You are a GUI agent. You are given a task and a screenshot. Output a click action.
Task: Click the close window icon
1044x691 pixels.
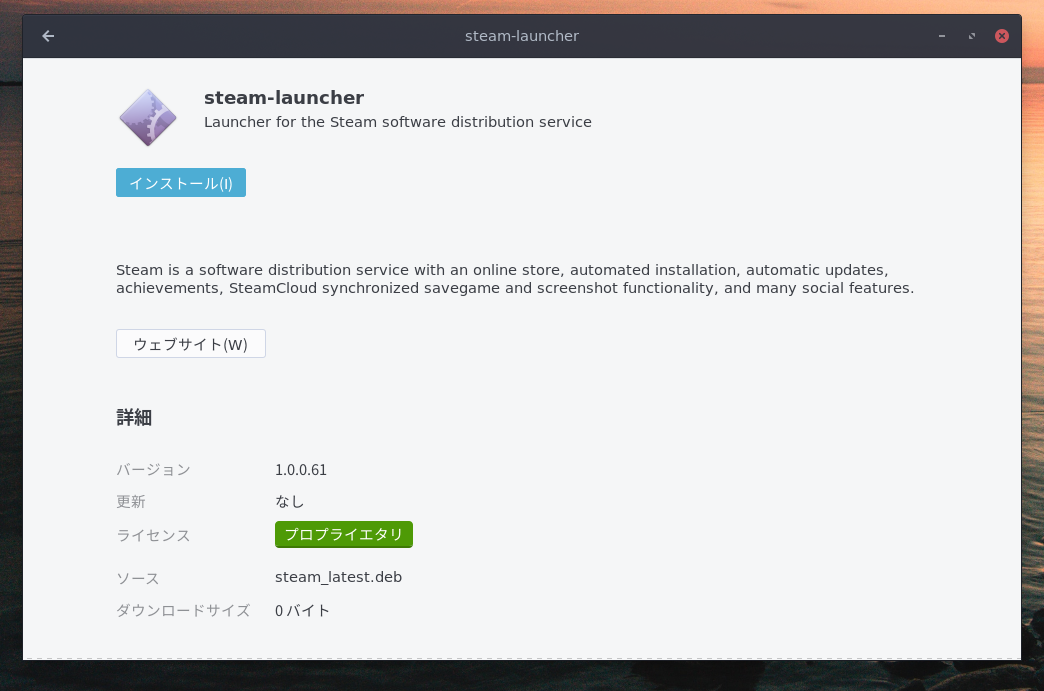coord(1002,36)
